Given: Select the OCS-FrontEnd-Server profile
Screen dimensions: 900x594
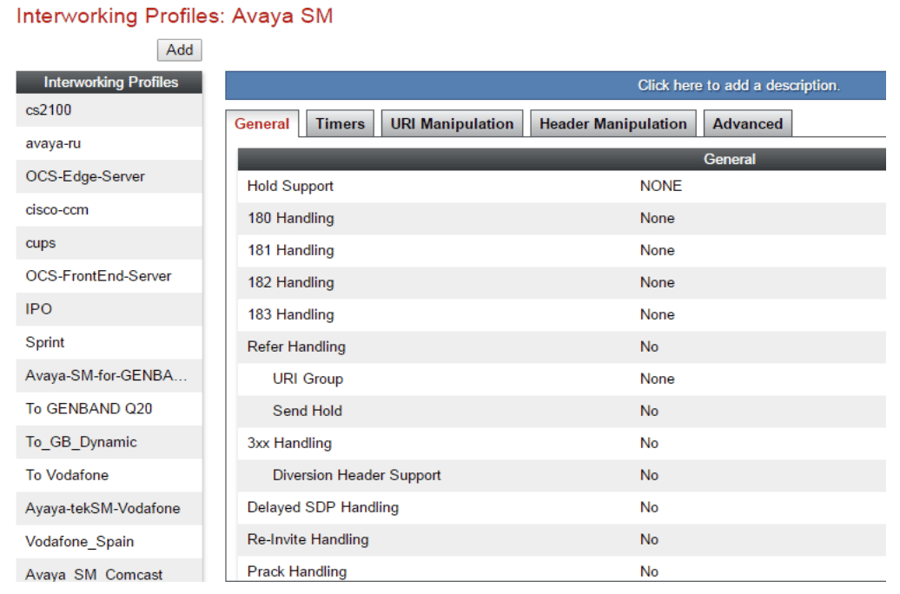Looking at the screenshot, I should coord(109,276).
